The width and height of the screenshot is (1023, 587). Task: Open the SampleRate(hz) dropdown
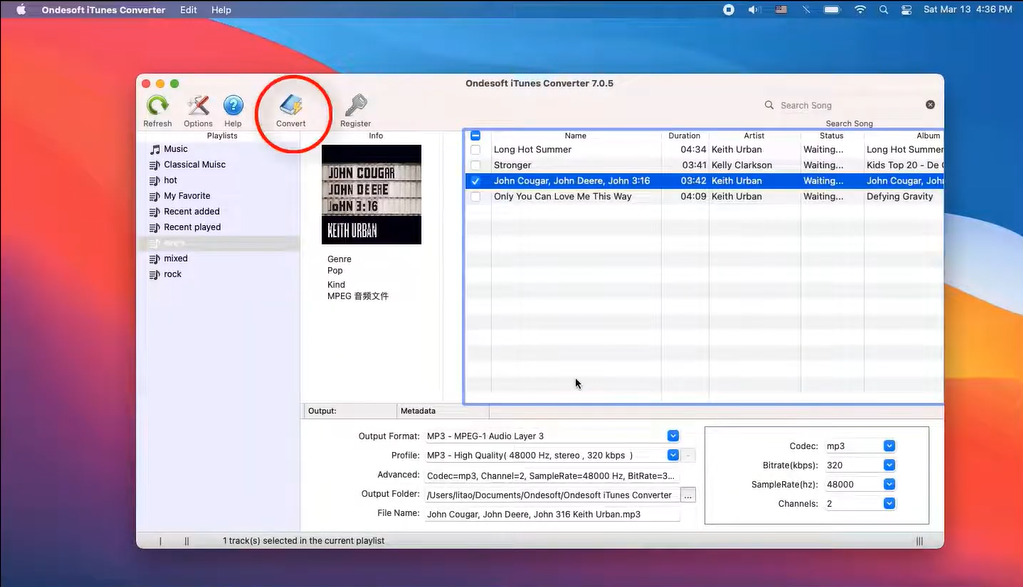pos(889,484)
